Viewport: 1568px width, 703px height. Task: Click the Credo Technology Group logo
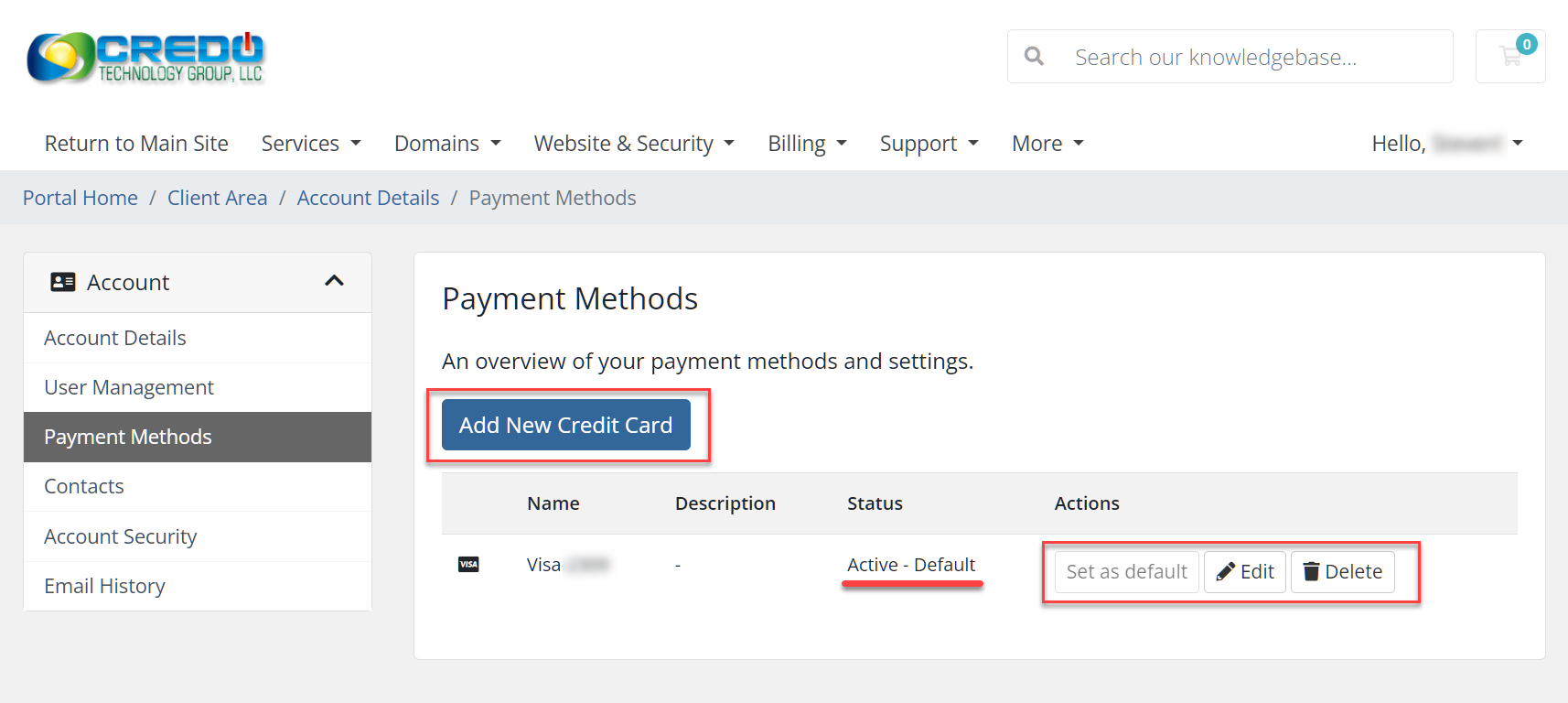coord(145,57)
